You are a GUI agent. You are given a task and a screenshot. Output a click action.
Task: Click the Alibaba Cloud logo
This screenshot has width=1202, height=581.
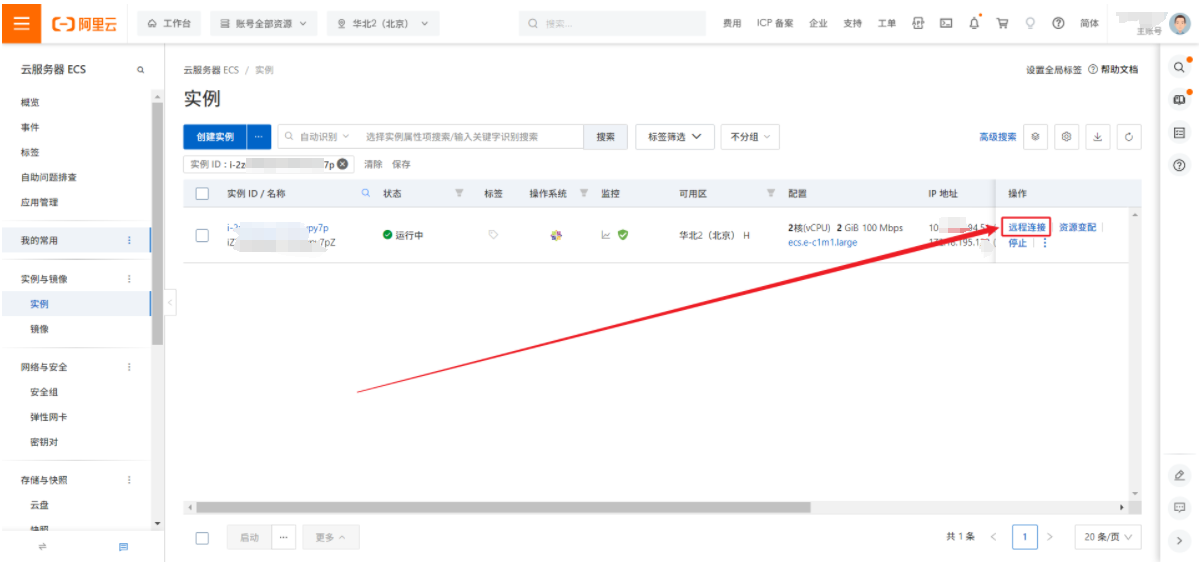coord(84,24)
